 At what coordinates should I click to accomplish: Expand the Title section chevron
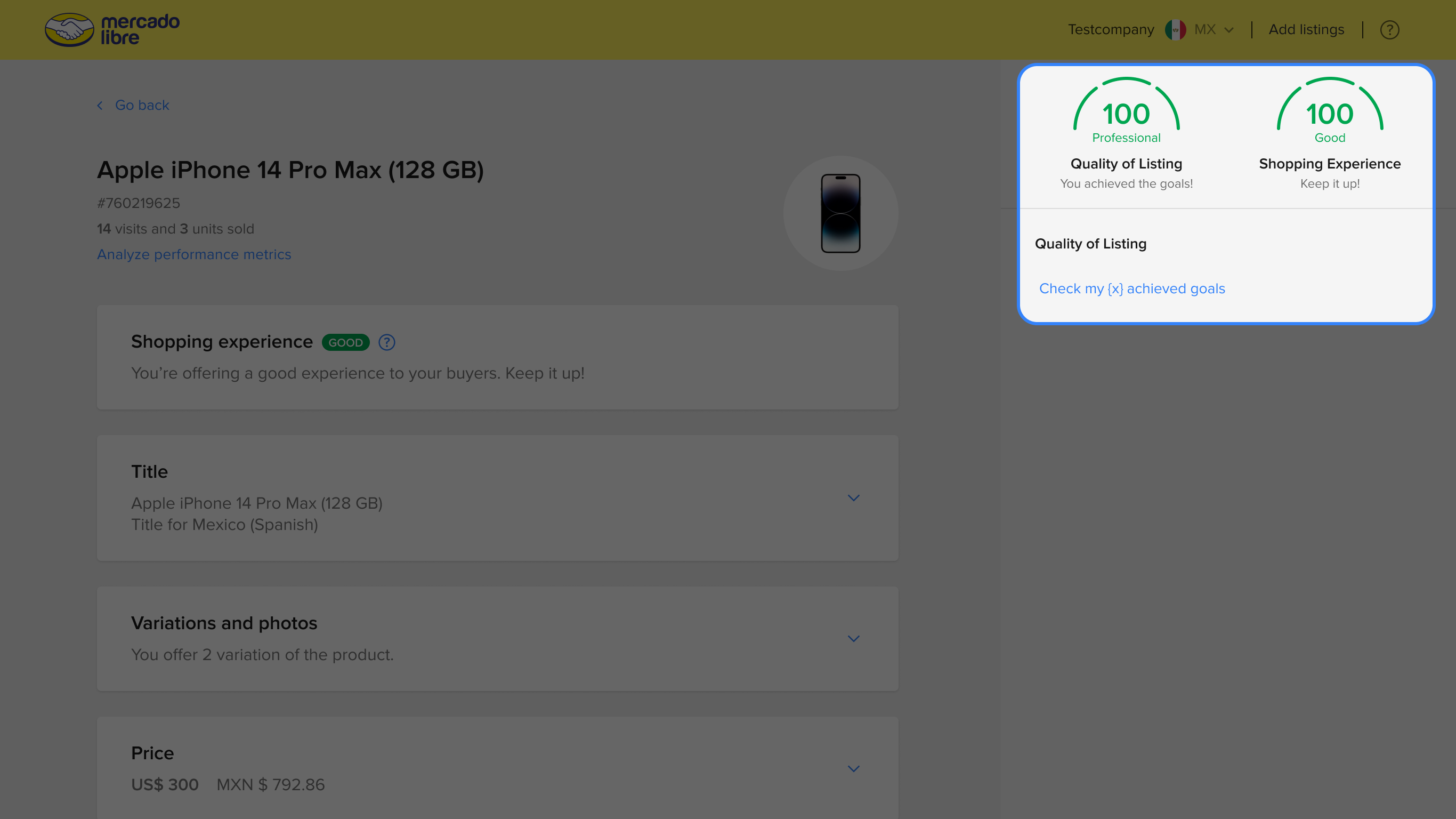pyautogui.click(x=853, y=497)
